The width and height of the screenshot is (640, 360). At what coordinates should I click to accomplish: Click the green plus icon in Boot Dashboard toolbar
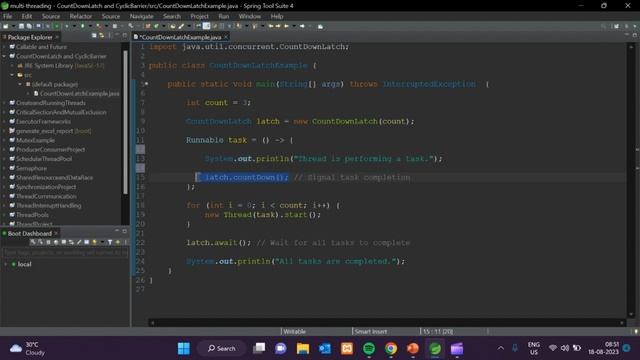(x=118, y=242)
